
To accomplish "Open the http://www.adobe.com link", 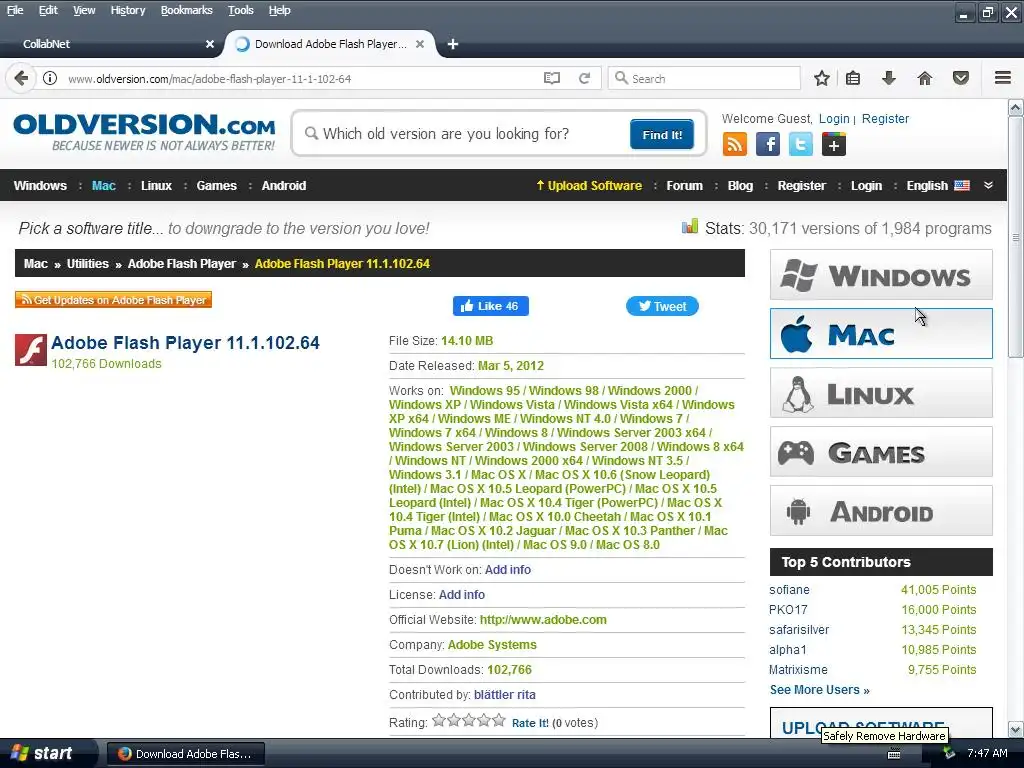I will coord(543,620).
